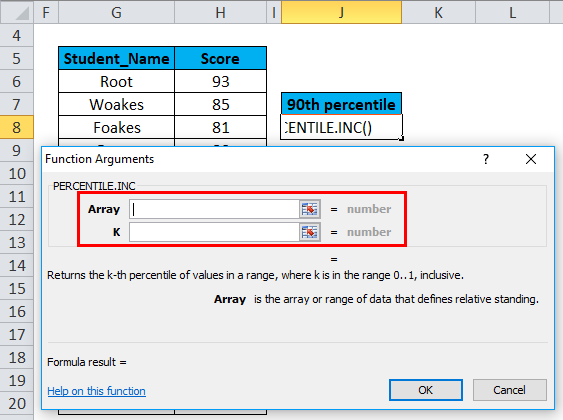Click the PERCENTILE.INC group label

click(x=94, y=186)
